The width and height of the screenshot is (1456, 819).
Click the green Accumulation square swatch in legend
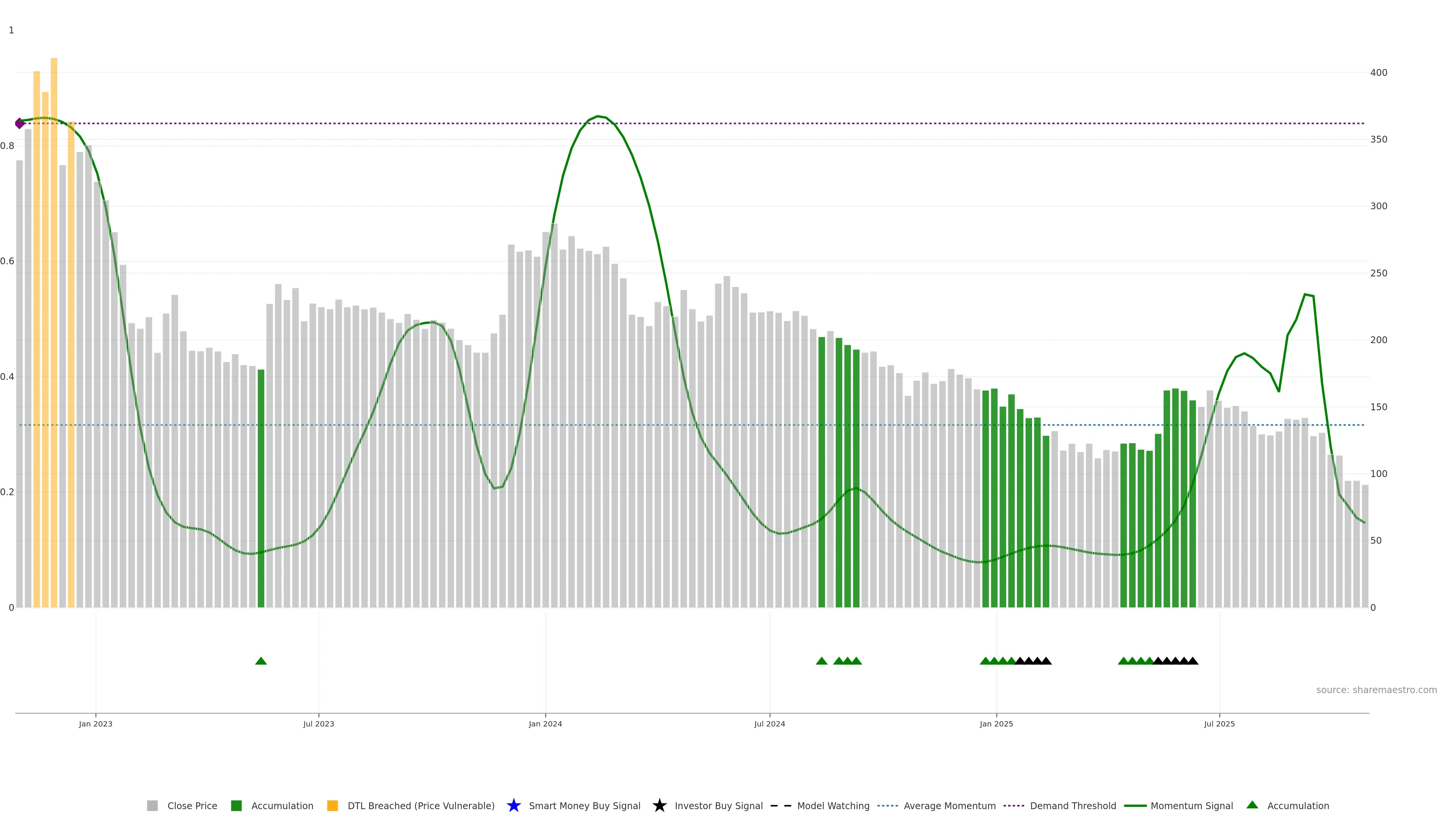(x=236, y=805)
